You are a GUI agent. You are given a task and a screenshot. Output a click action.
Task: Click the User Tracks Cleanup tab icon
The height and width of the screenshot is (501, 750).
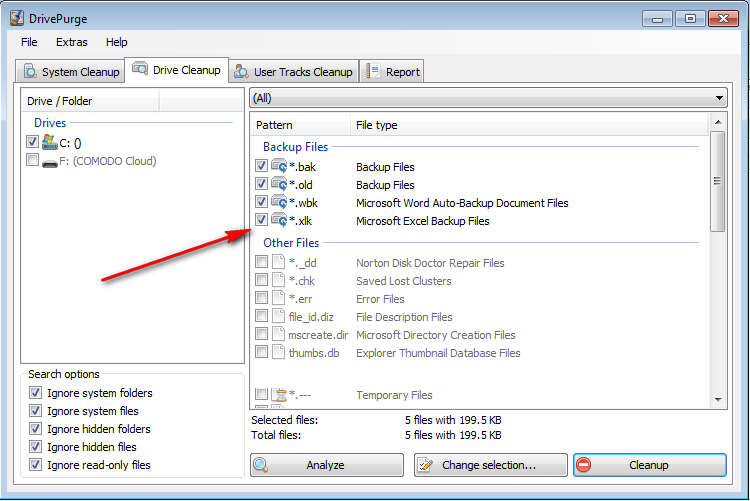point(241,72)
